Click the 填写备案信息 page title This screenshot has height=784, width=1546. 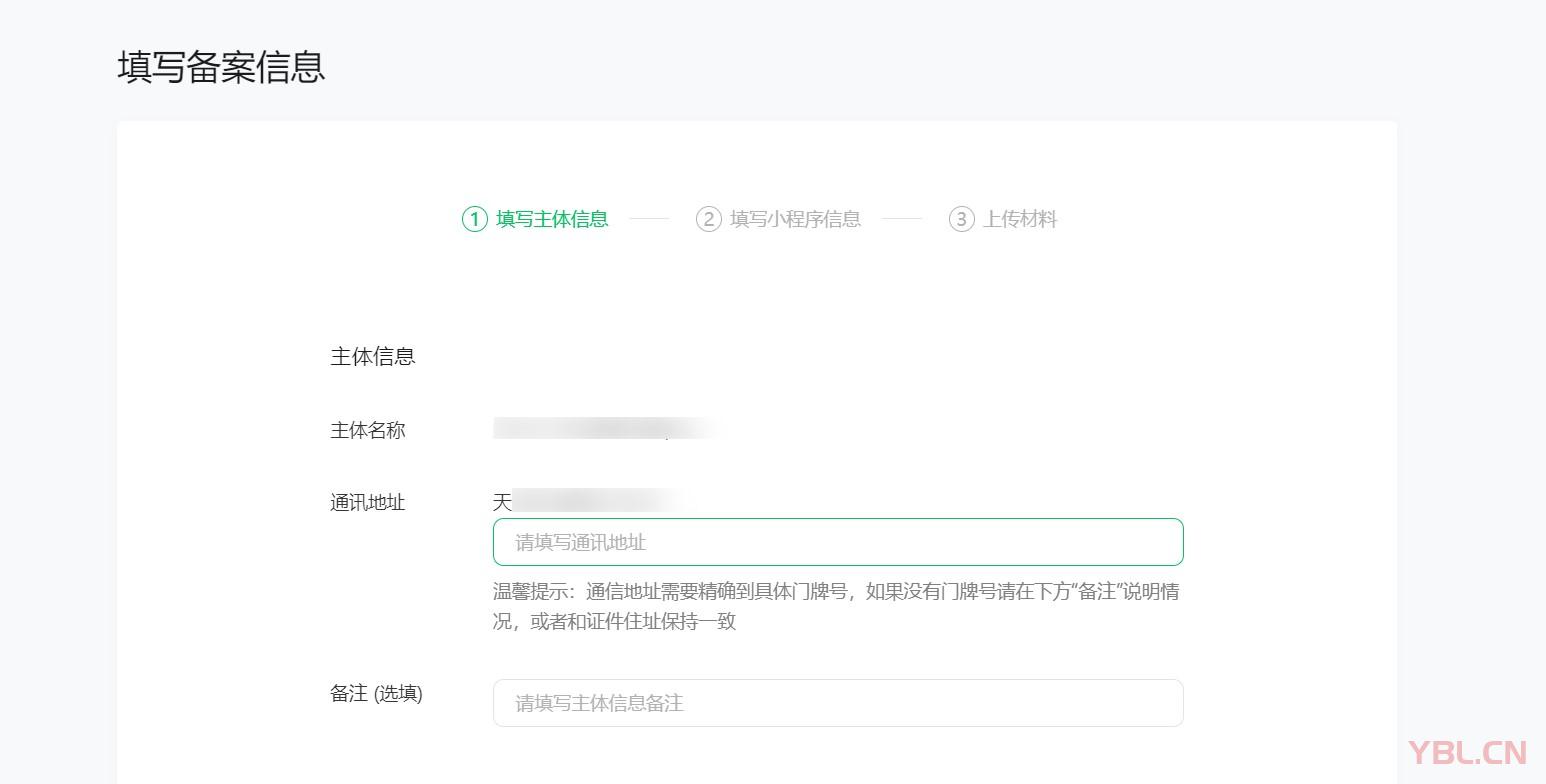point(221,67)
